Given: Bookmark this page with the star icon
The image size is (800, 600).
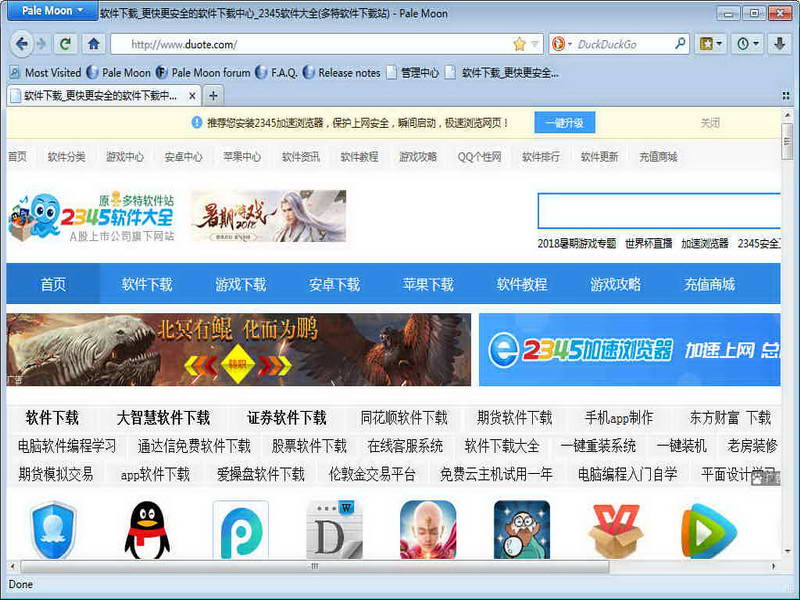Looking at the screenshot, I should tap(519, 44).
